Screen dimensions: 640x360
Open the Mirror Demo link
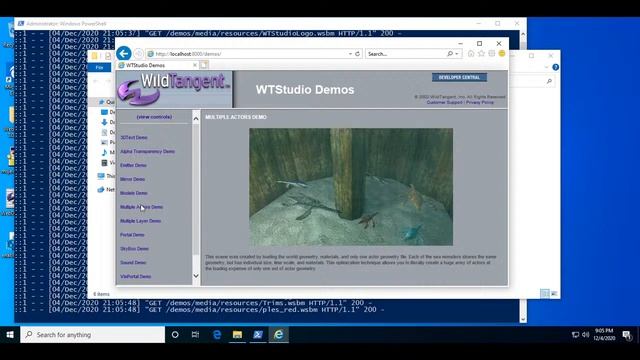tap(132, 179)
